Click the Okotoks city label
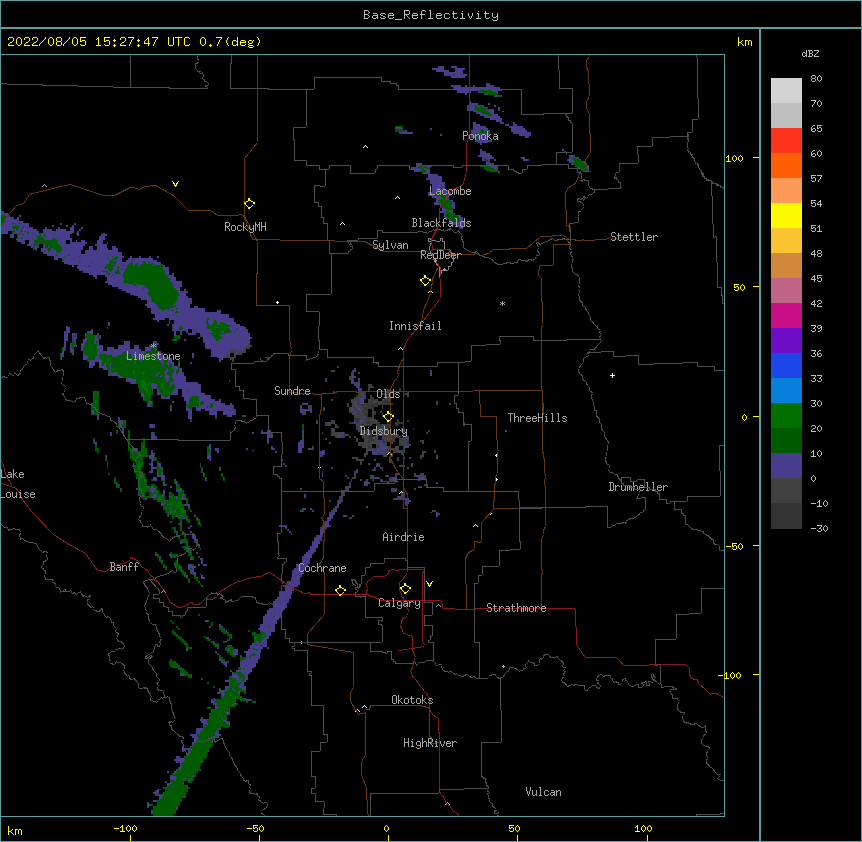This screenshot has height=842, width=862. (x=412, y=700)
